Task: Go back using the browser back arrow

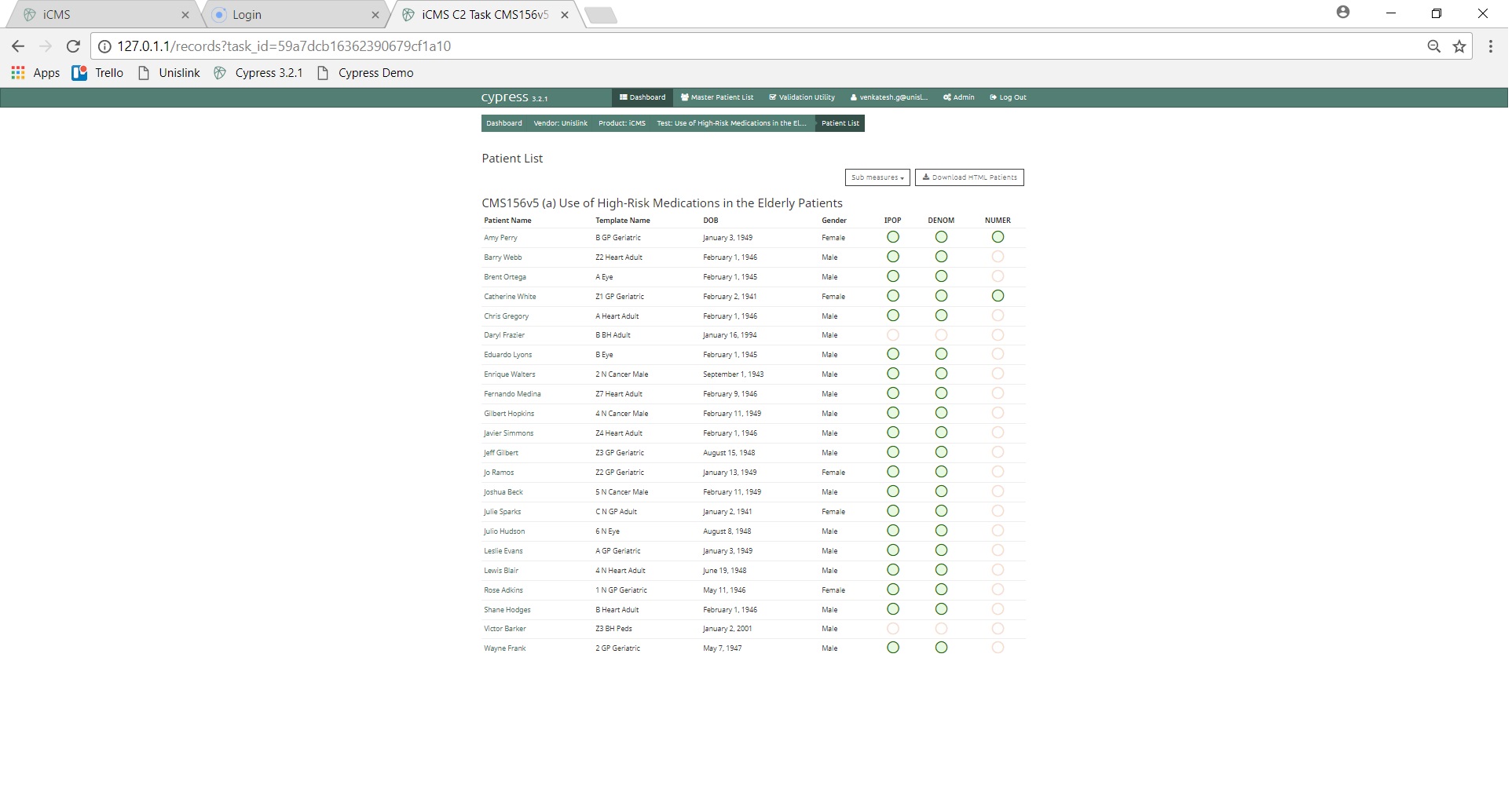Action: point(18,46)
